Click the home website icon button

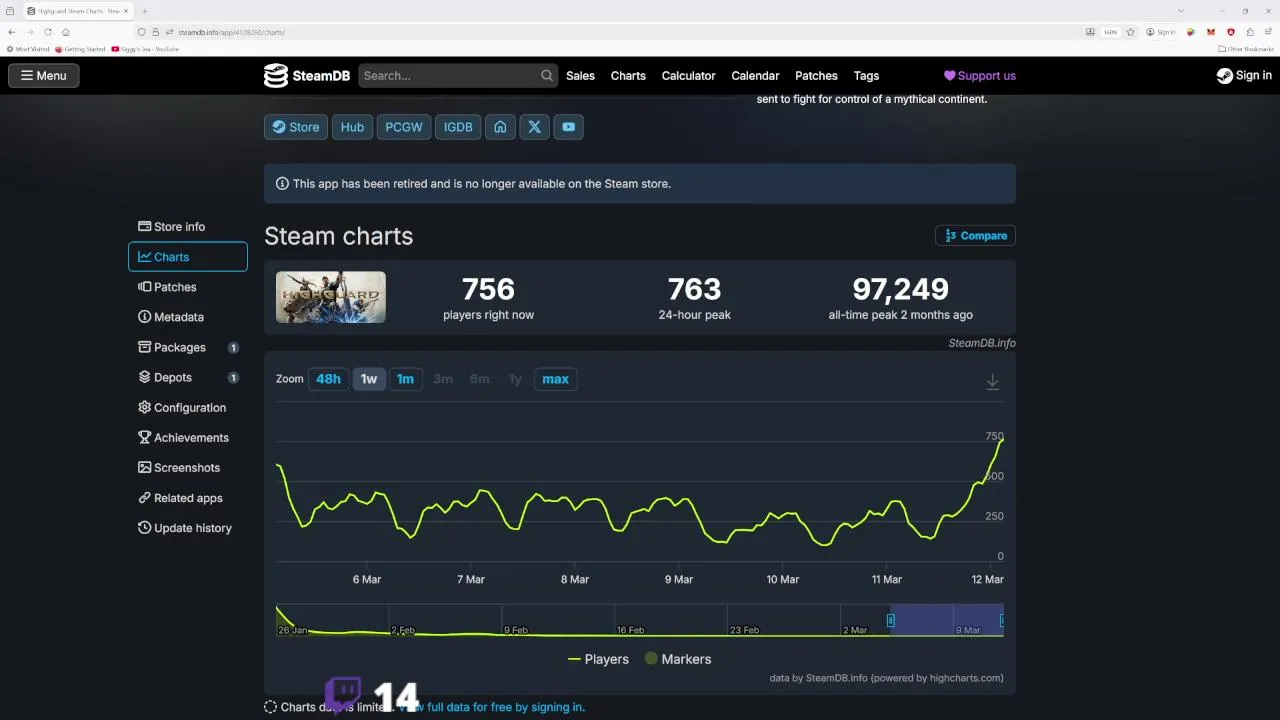[x=500, y=127]
